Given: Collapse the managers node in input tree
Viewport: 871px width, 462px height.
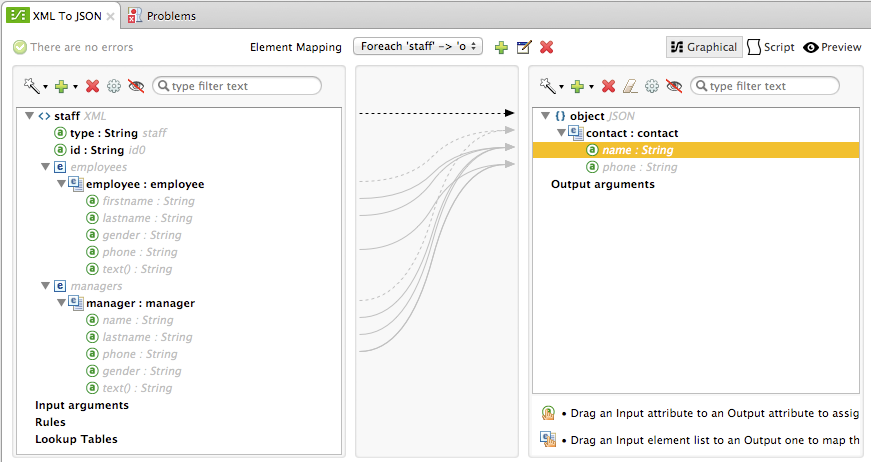Looking at the screenshot, I should pyautogui.click(x=45, y=286).
